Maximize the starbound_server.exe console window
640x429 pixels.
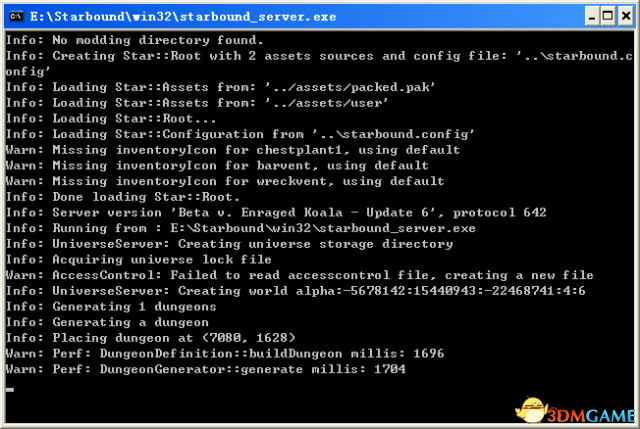coord(608,16)
